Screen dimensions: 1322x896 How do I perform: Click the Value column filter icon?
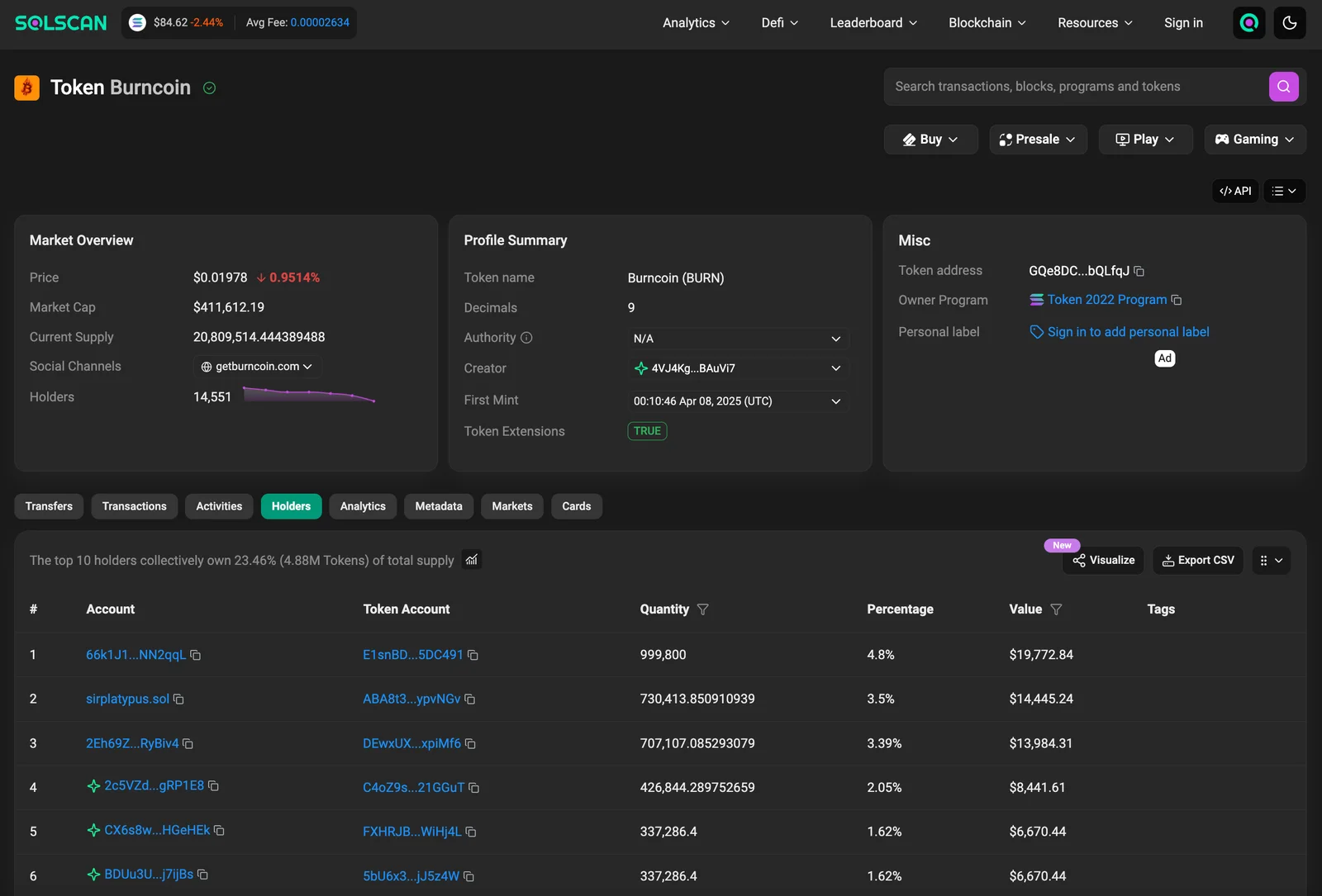(x=1056, y=609)
